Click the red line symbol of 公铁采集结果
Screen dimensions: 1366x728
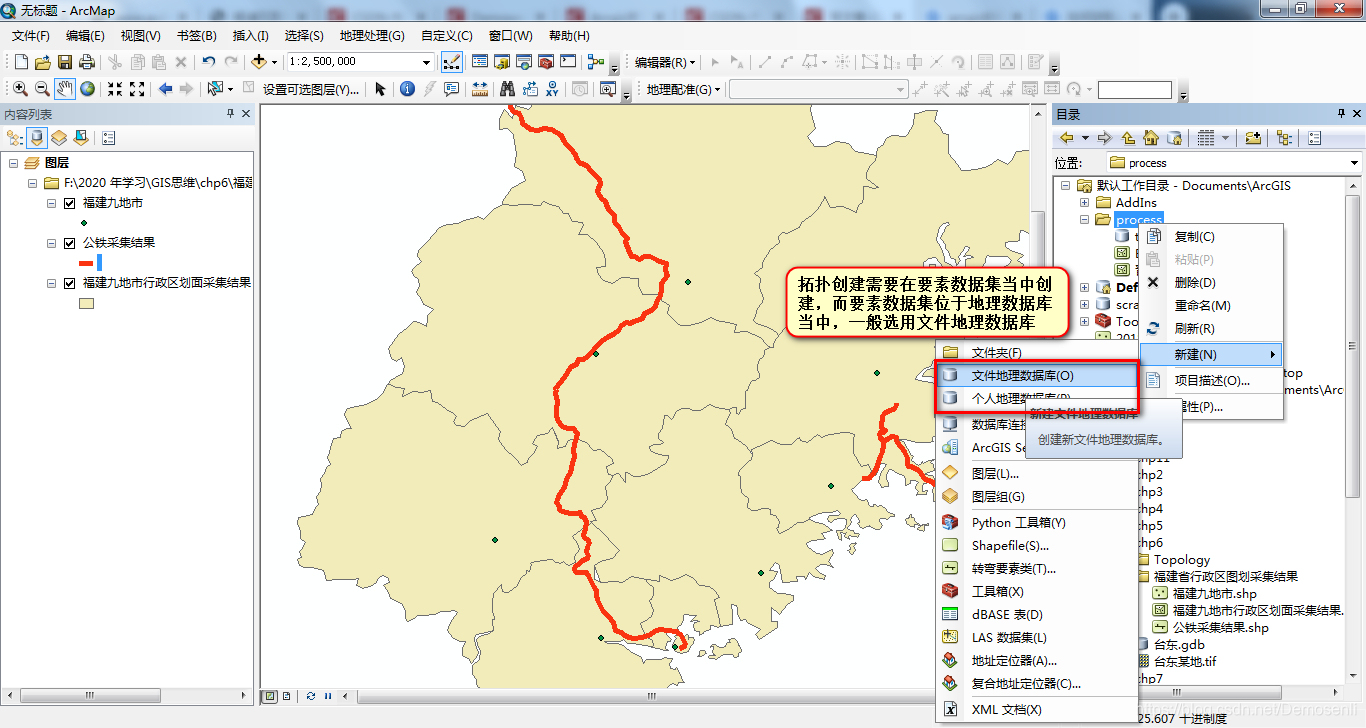[x=86, y=263]
